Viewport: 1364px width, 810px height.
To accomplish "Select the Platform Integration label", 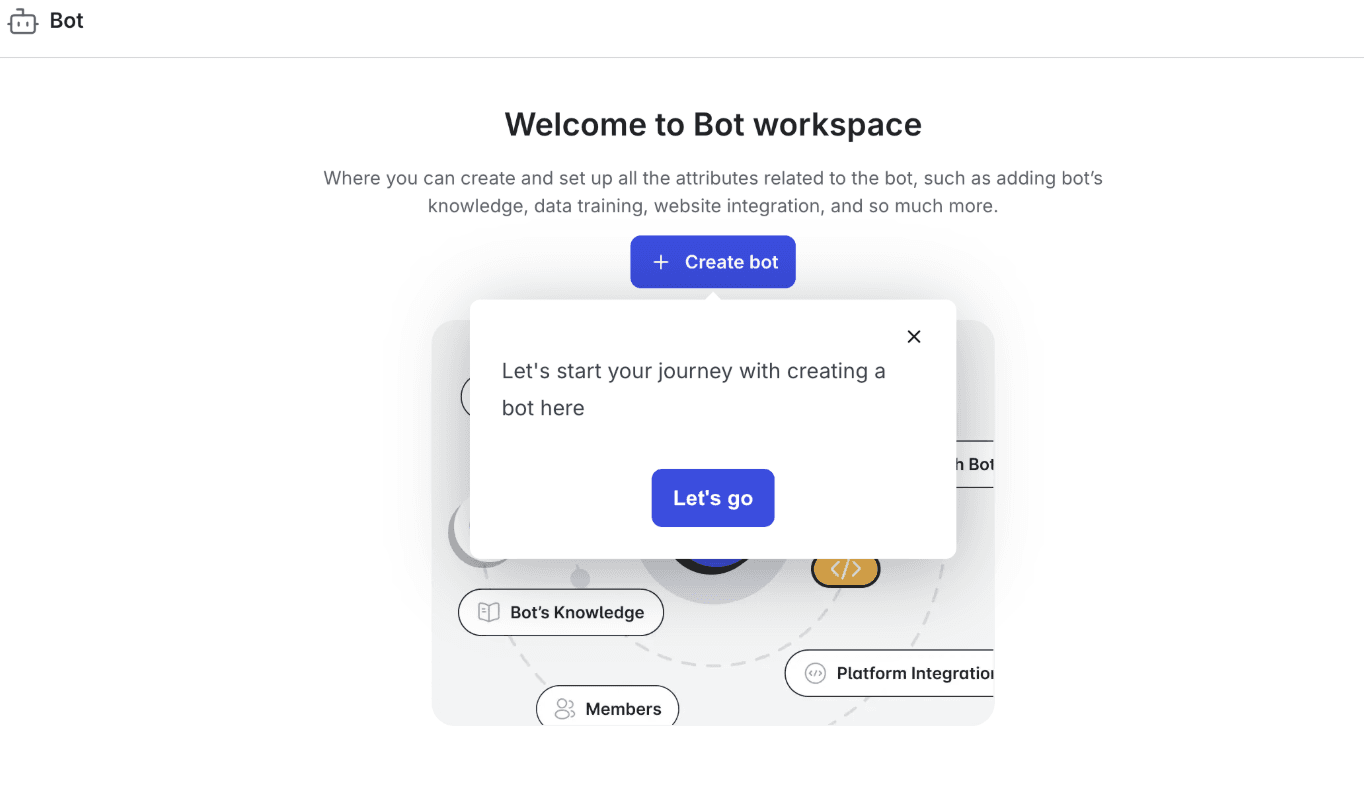I will click(x=914, y=673).
